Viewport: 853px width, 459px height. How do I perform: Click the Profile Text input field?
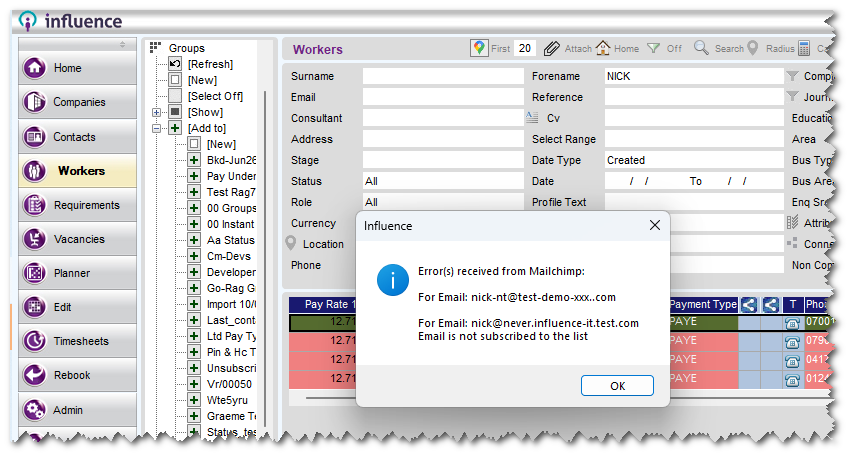click(x=694, y=202)
